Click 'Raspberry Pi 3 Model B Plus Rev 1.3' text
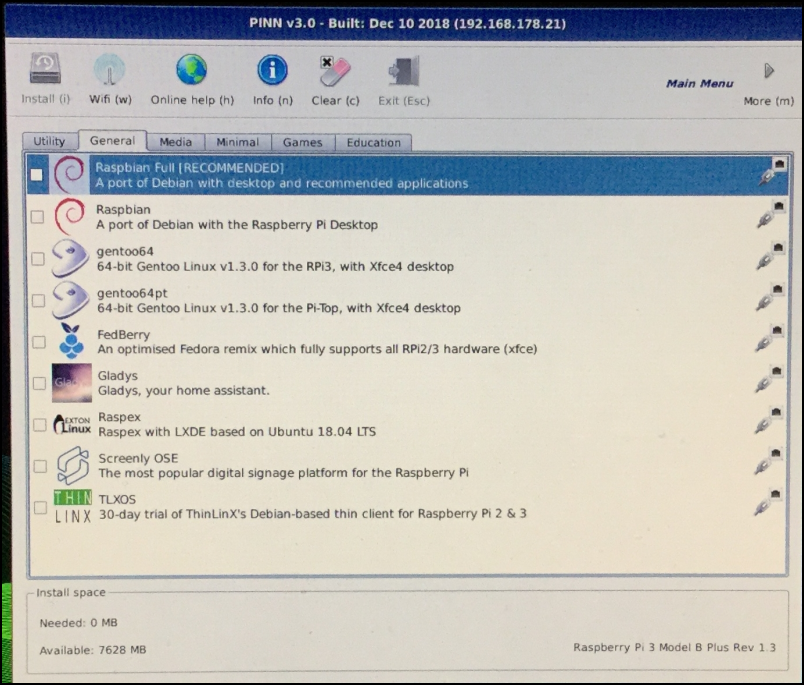Viewport: 804px width, 685px height. pos(674,648)
